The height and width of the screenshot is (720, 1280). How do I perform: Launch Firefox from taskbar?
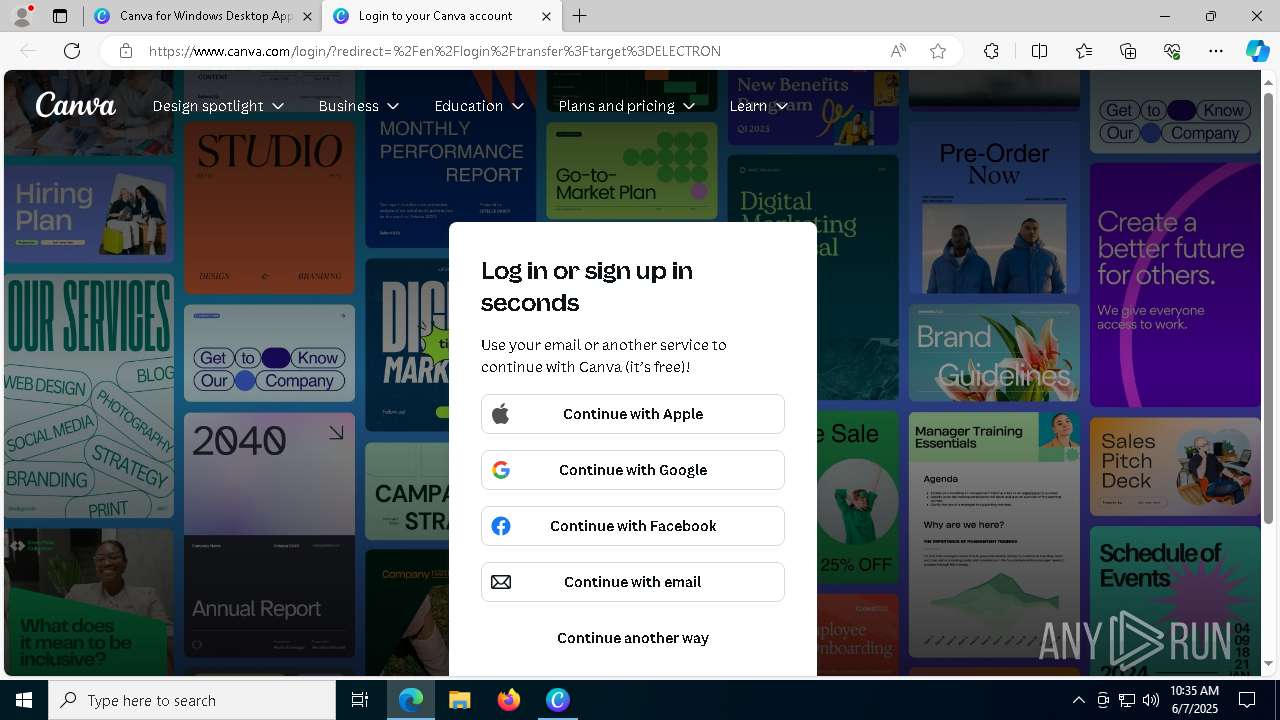pos(509,700)
